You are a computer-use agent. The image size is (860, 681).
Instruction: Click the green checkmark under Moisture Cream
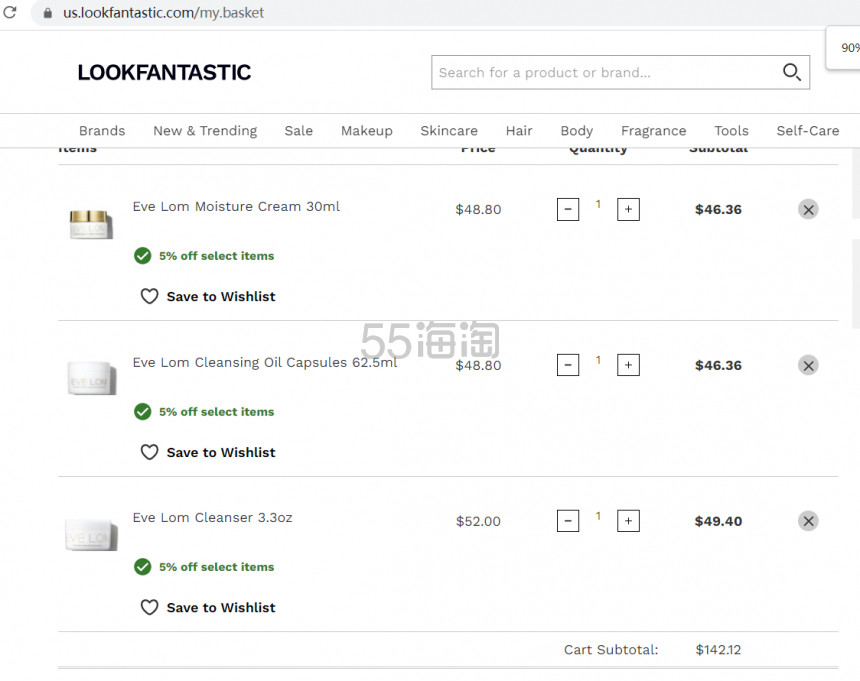tap(143, 256)
